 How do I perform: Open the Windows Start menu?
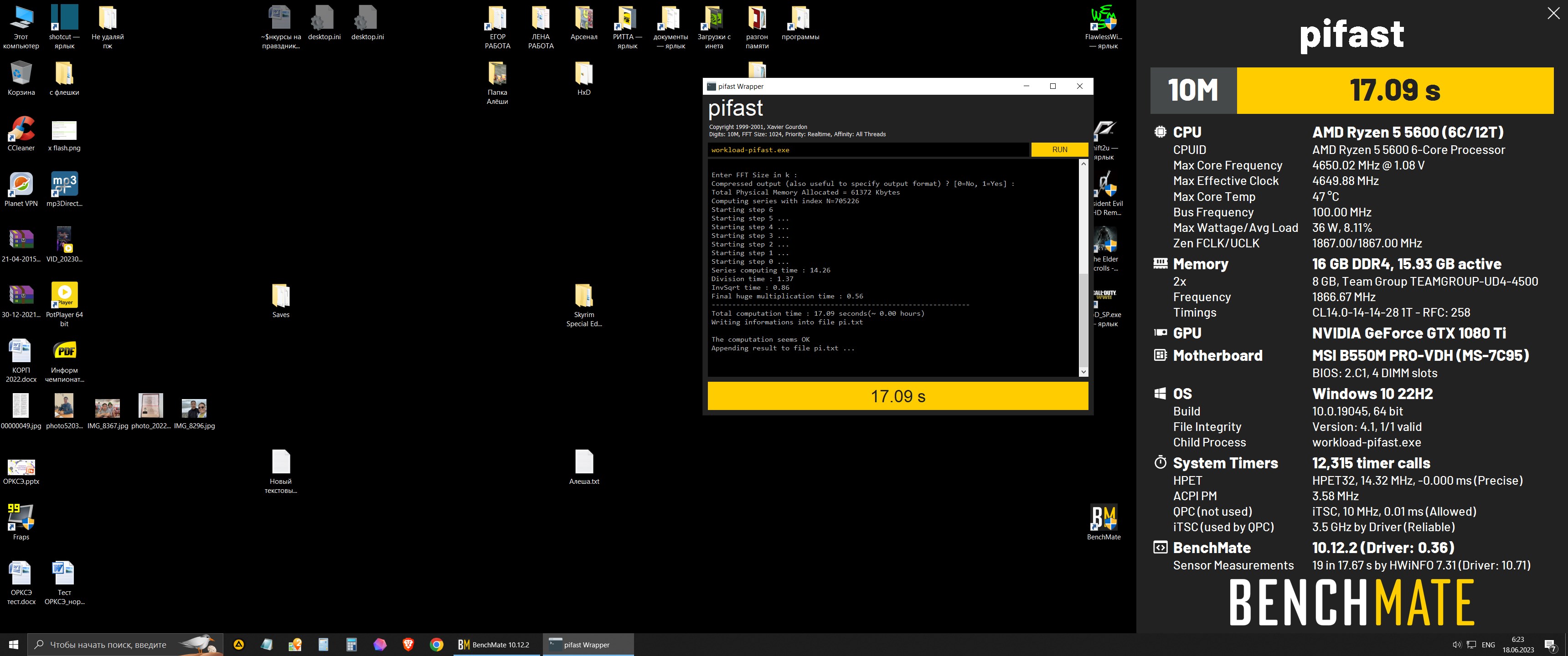coord(13,645)
